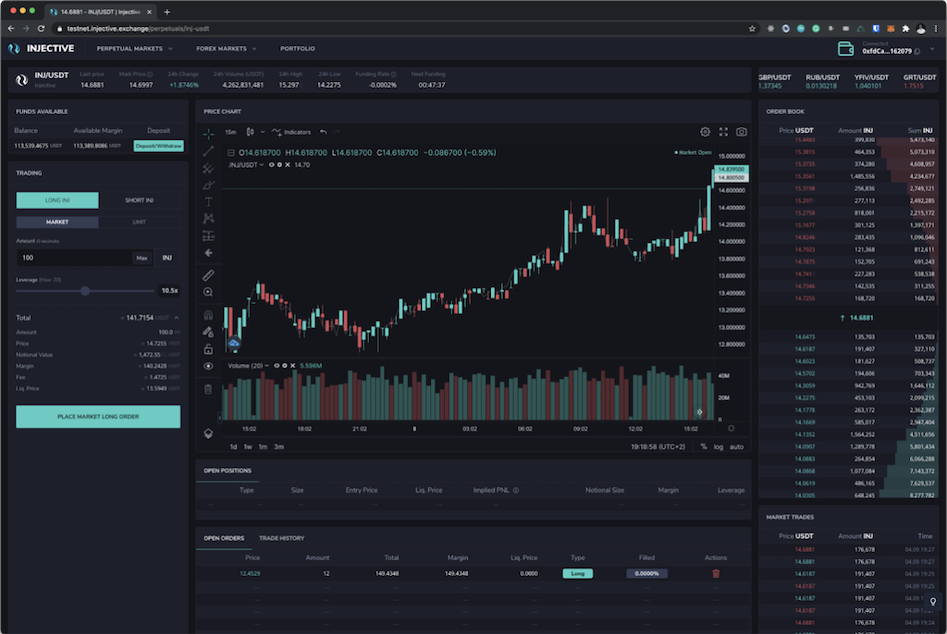The width and height of the screenshot is (947, 634).
Task: Toggle hide all drawings eye icon
Action: pos(209,366)
